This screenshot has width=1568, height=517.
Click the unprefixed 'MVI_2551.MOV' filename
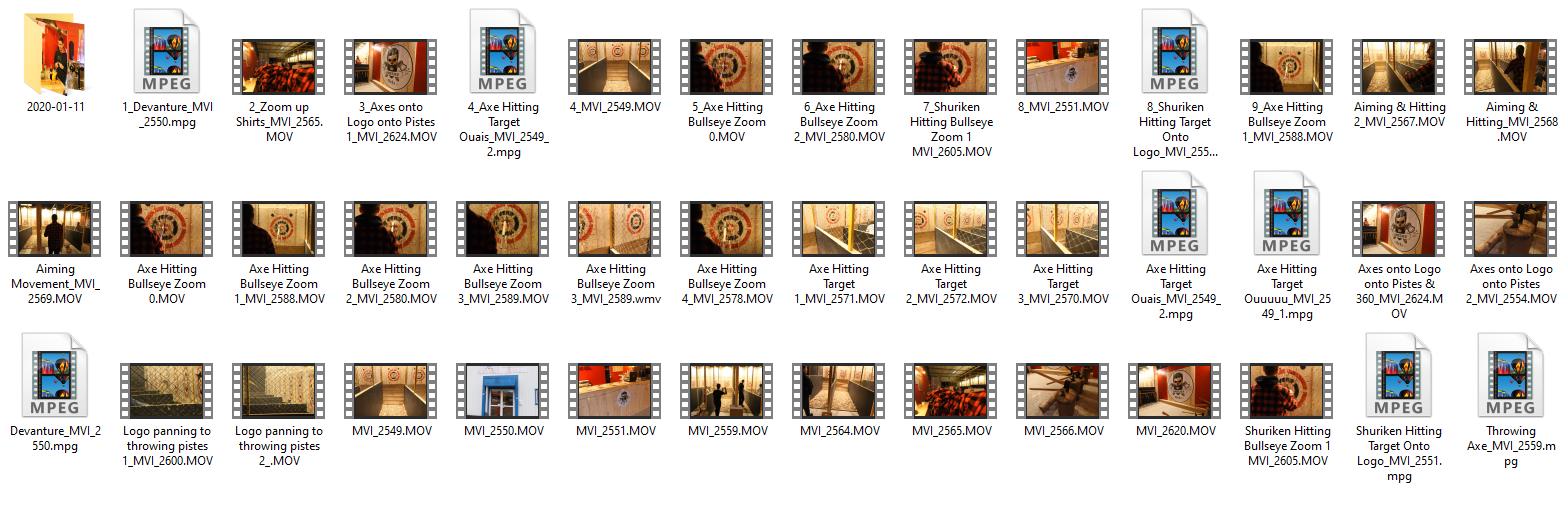pyautogui.click(x=615, y=431)
